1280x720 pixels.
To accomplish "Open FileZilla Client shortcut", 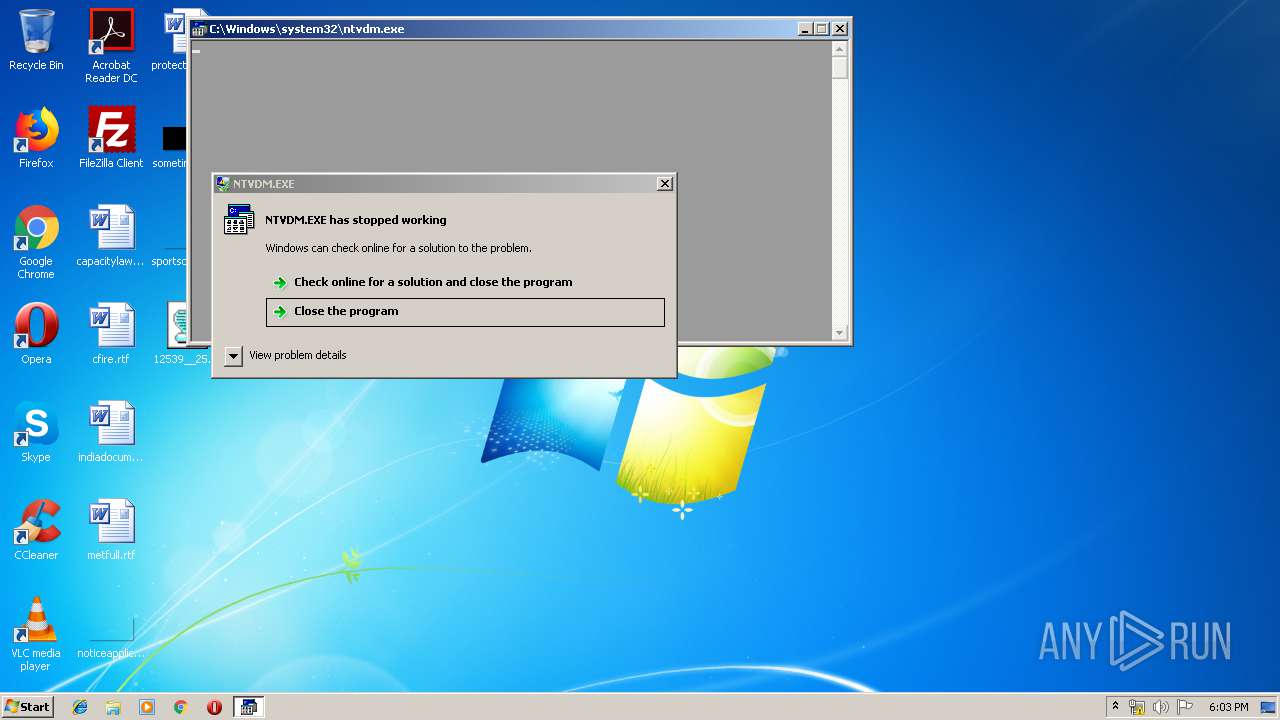I will [111, 138].
